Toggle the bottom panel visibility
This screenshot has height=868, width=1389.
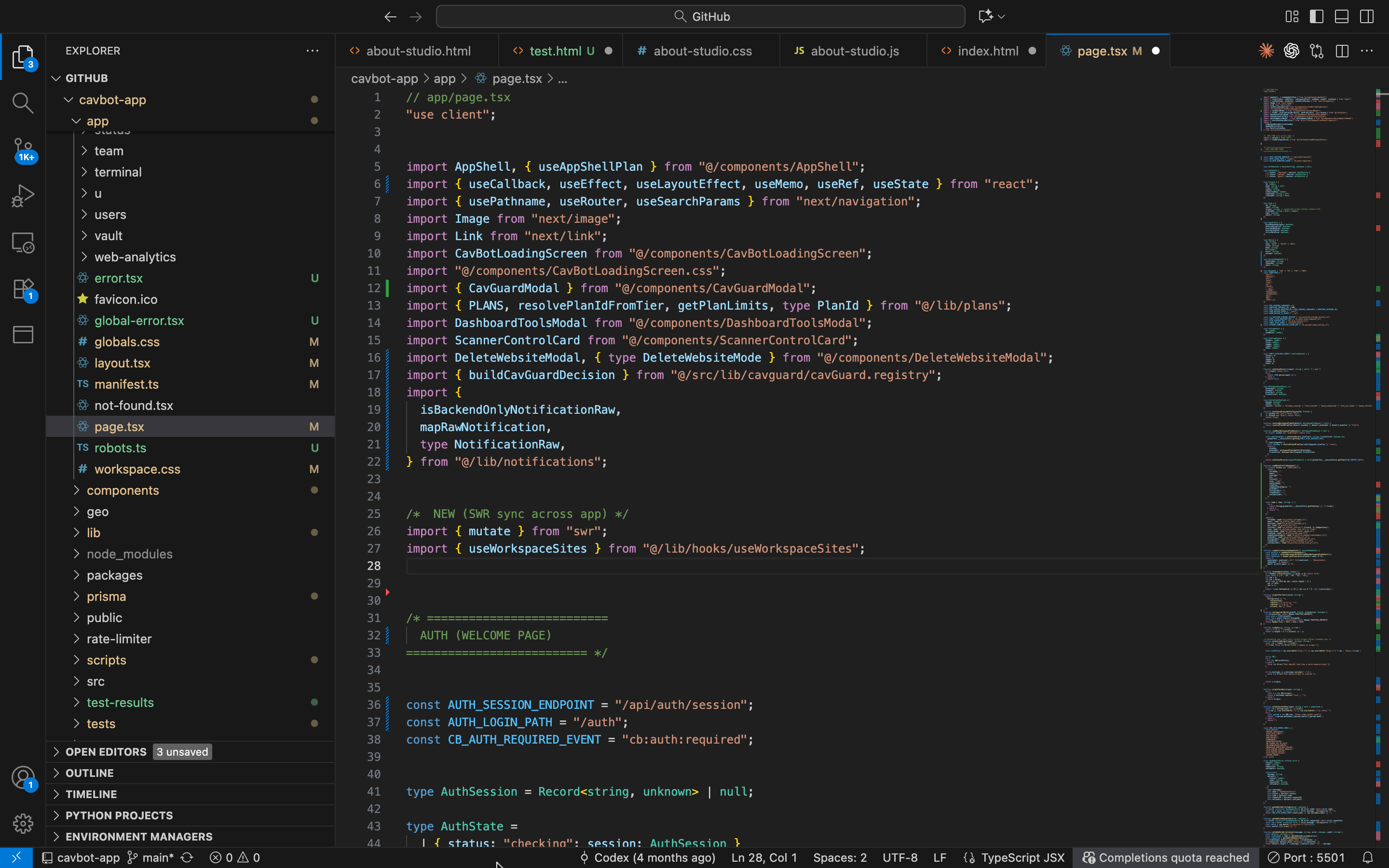(1342, 17)
